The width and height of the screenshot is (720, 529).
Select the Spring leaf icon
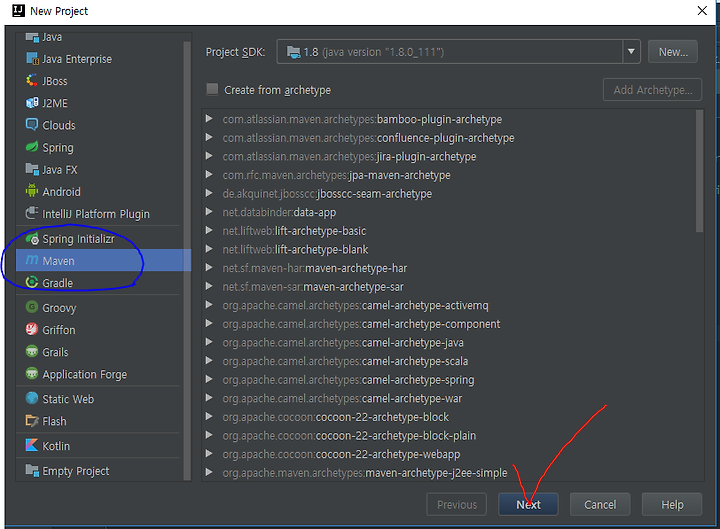[32, 147]
